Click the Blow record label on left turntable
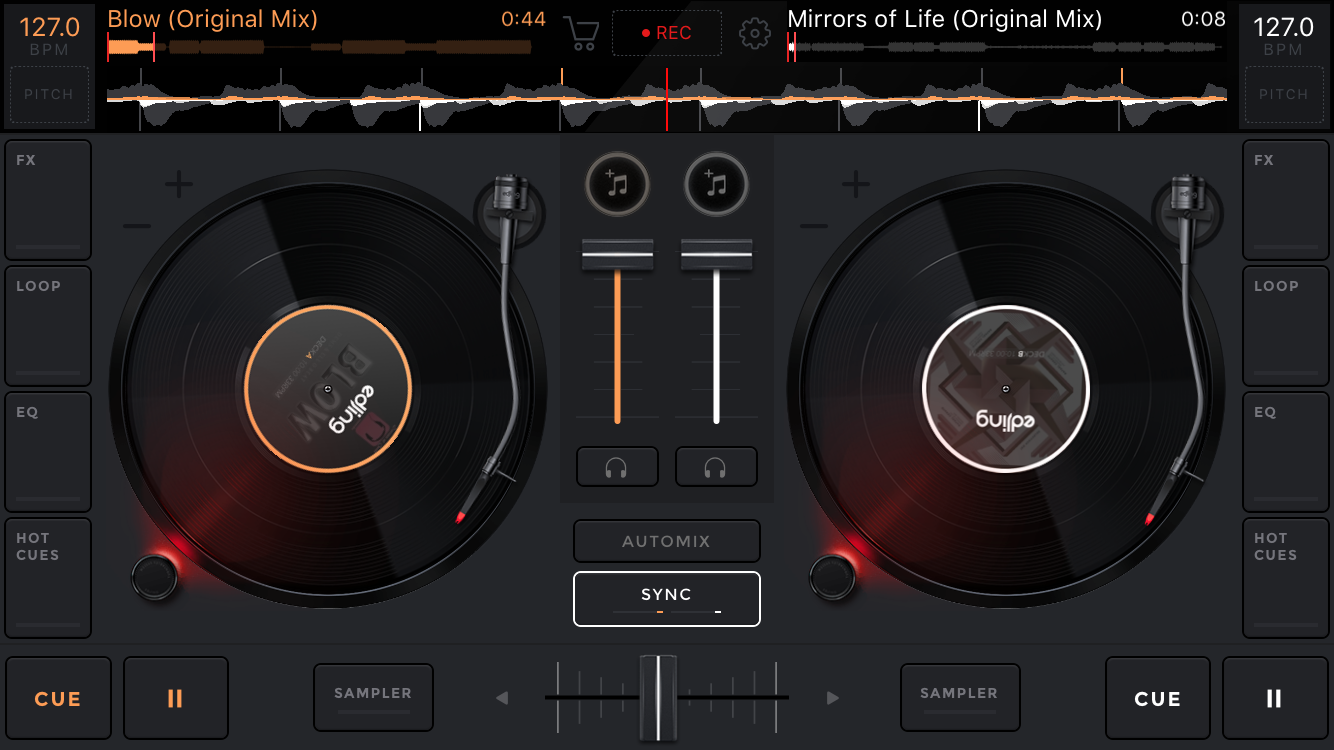 pyautogui.click(x=328, y=388)
